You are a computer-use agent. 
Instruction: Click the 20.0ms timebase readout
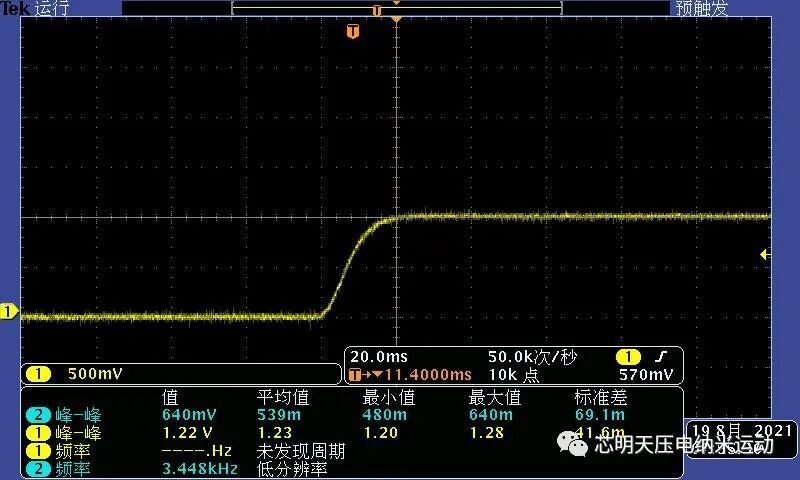379,357
